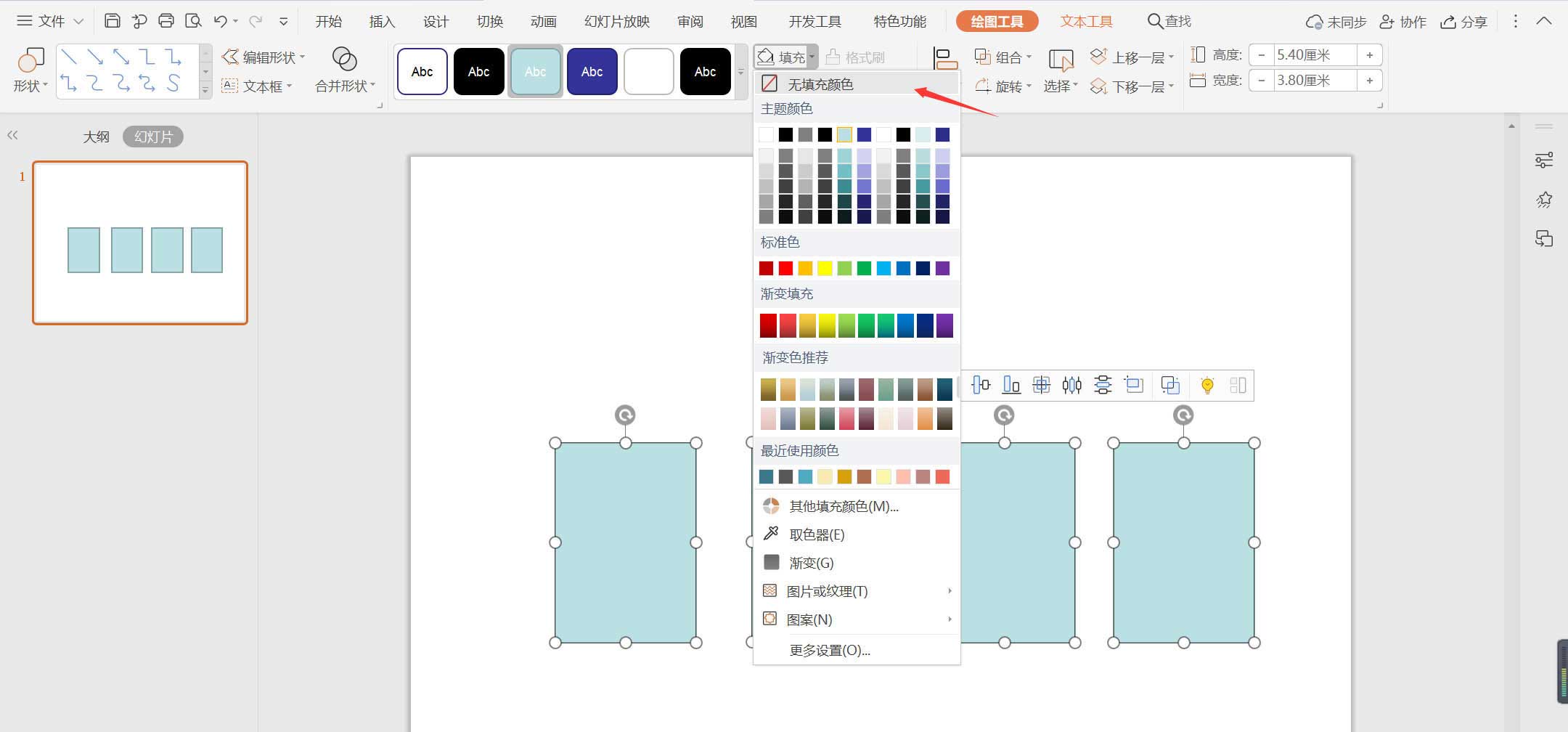Click the print icon in quick access toolbar
Screen dimensions: 1568x732
[166, 21]
